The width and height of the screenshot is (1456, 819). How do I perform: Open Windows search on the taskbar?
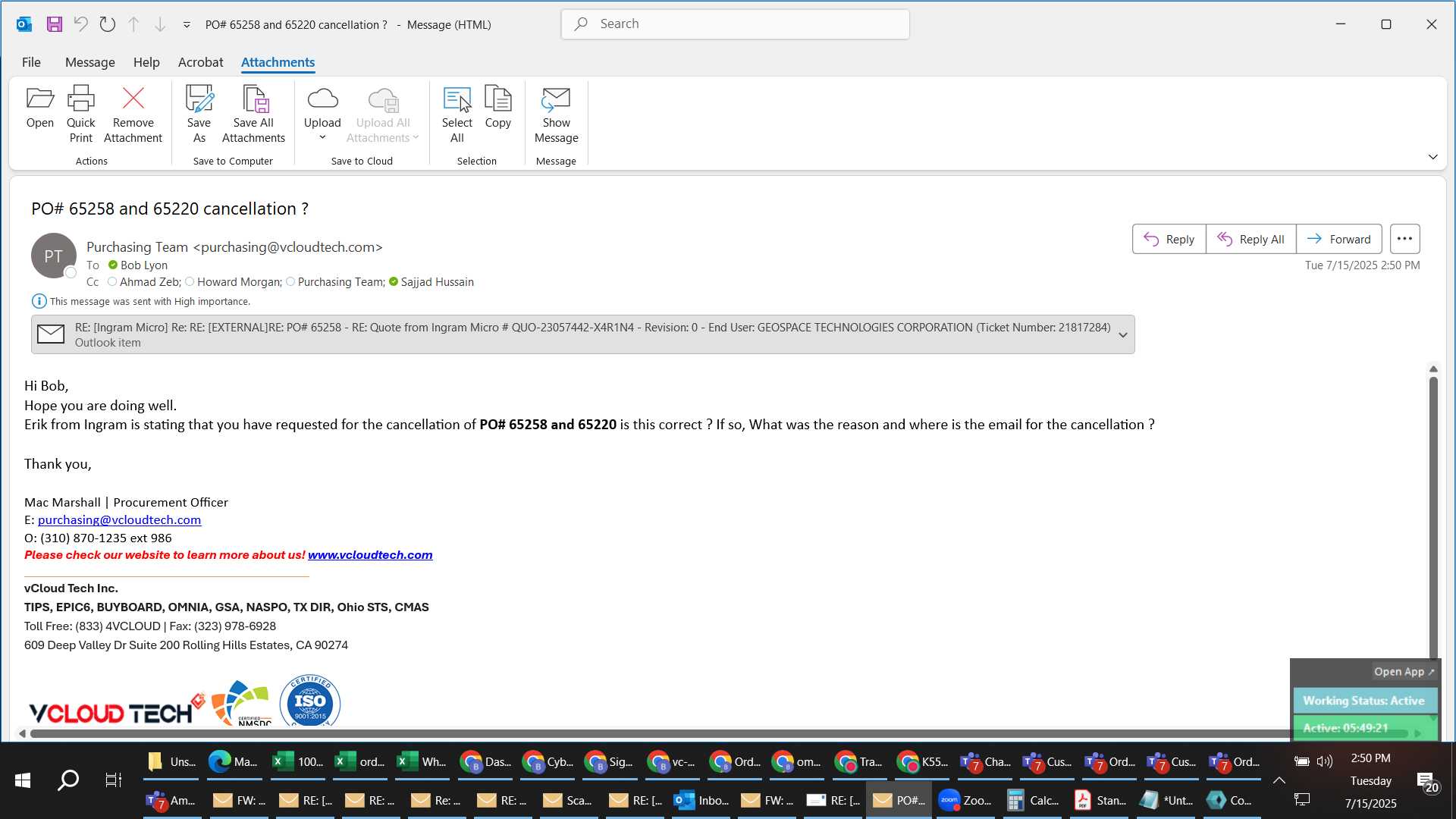click(68, 780)
